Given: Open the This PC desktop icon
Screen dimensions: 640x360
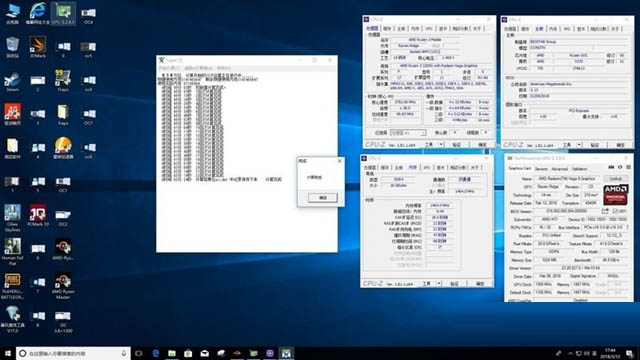Looking at the screenshot, I should pos(12,13).
